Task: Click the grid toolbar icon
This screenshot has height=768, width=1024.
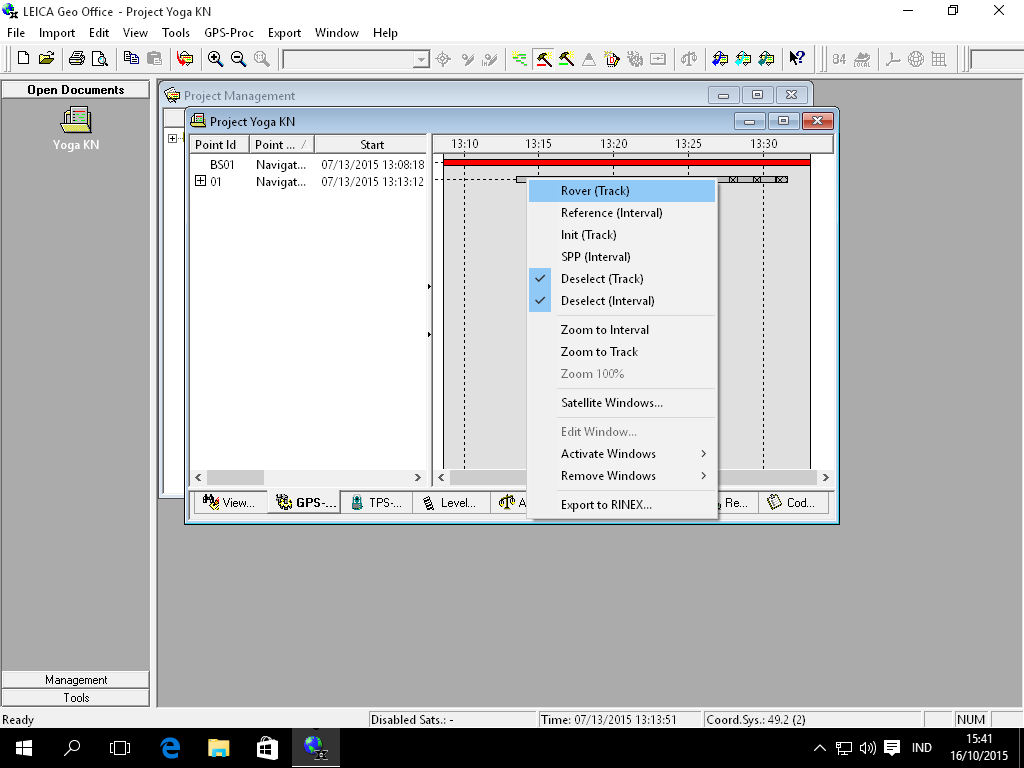Action: [939, 59]
